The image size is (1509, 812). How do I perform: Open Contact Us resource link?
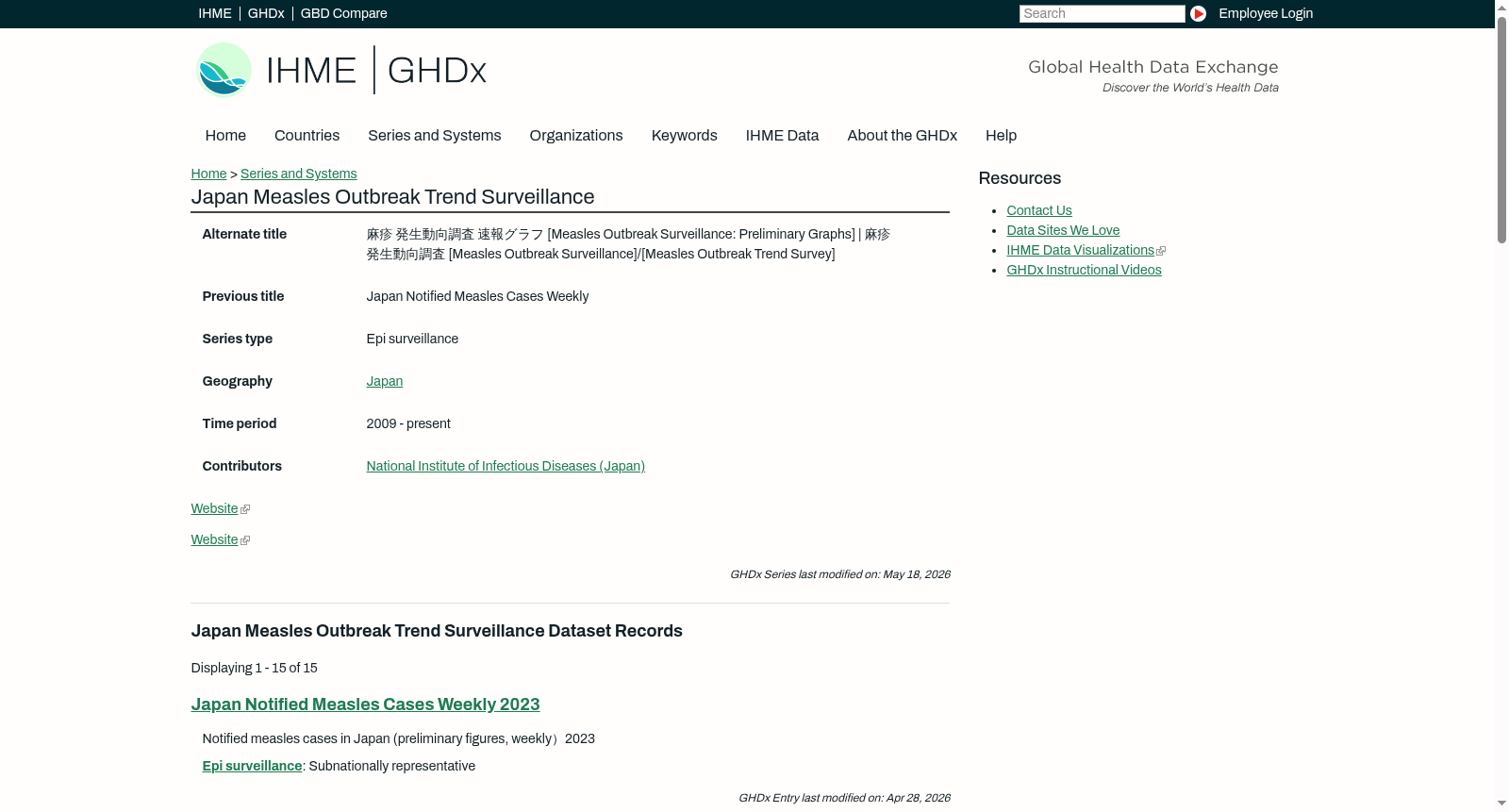click(1039, 210)
